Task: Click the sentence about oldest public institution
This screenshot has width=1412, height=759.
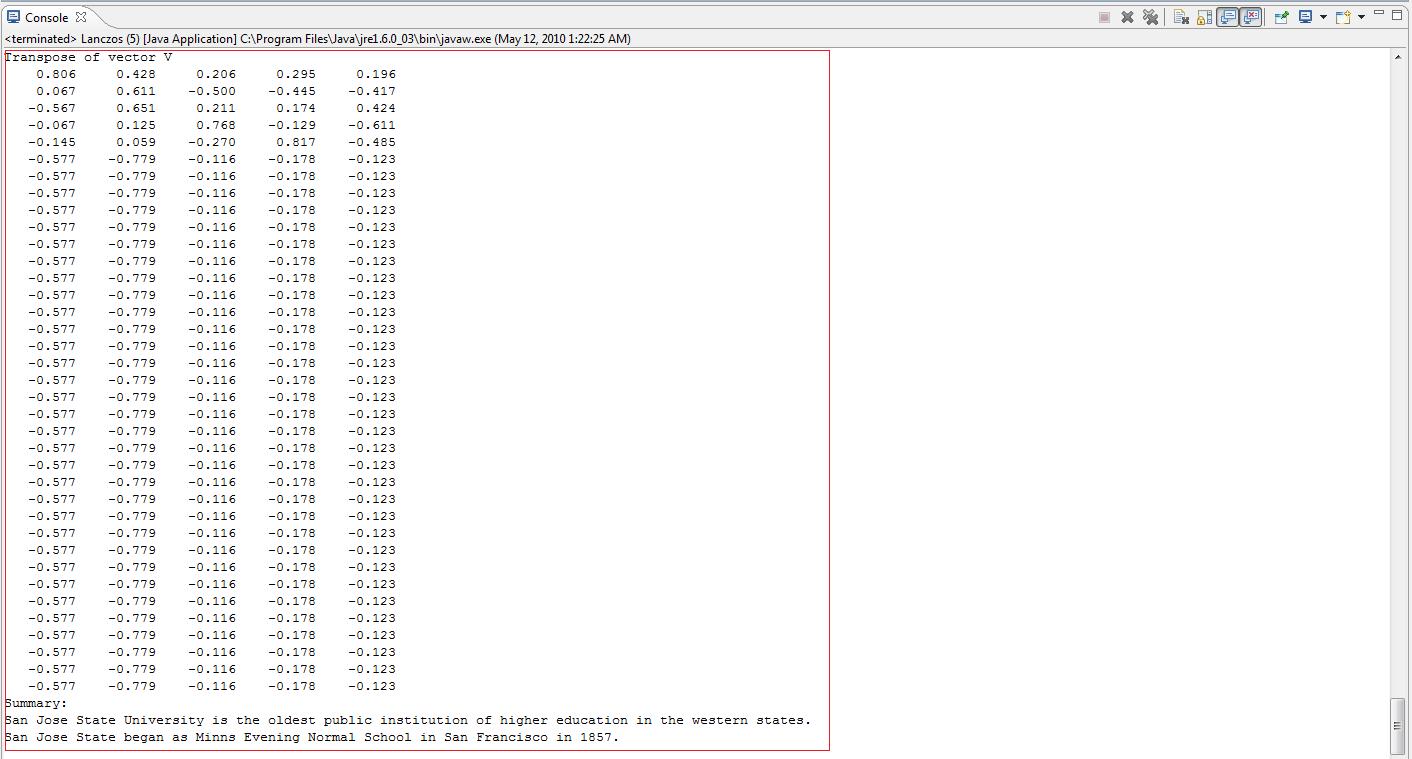Action: tap(408, 720)
